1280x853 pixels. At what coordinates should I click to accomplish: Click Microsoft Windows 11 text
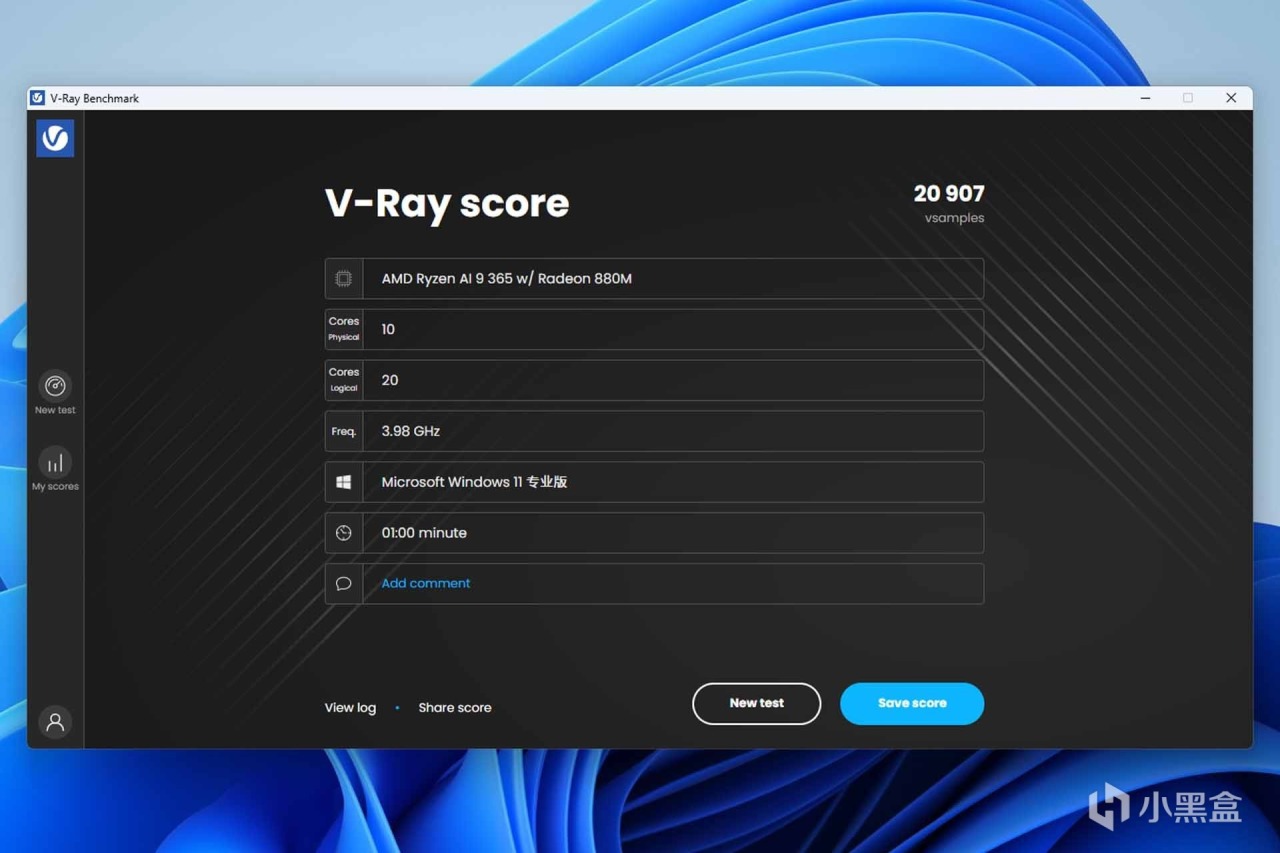[x=474, y=482]
